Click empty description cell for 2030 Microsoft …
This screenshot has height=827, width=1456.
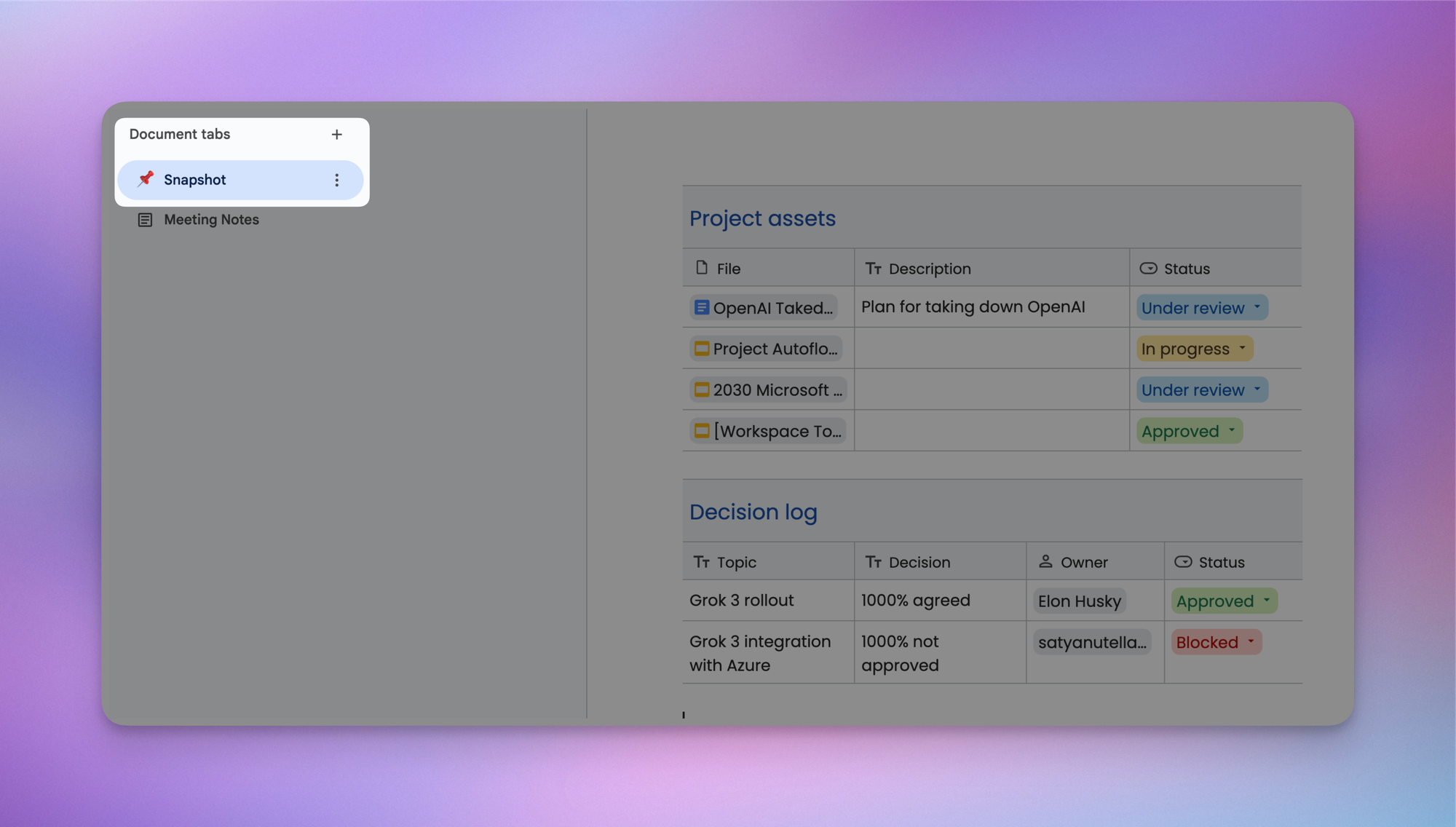coord(992,389)
